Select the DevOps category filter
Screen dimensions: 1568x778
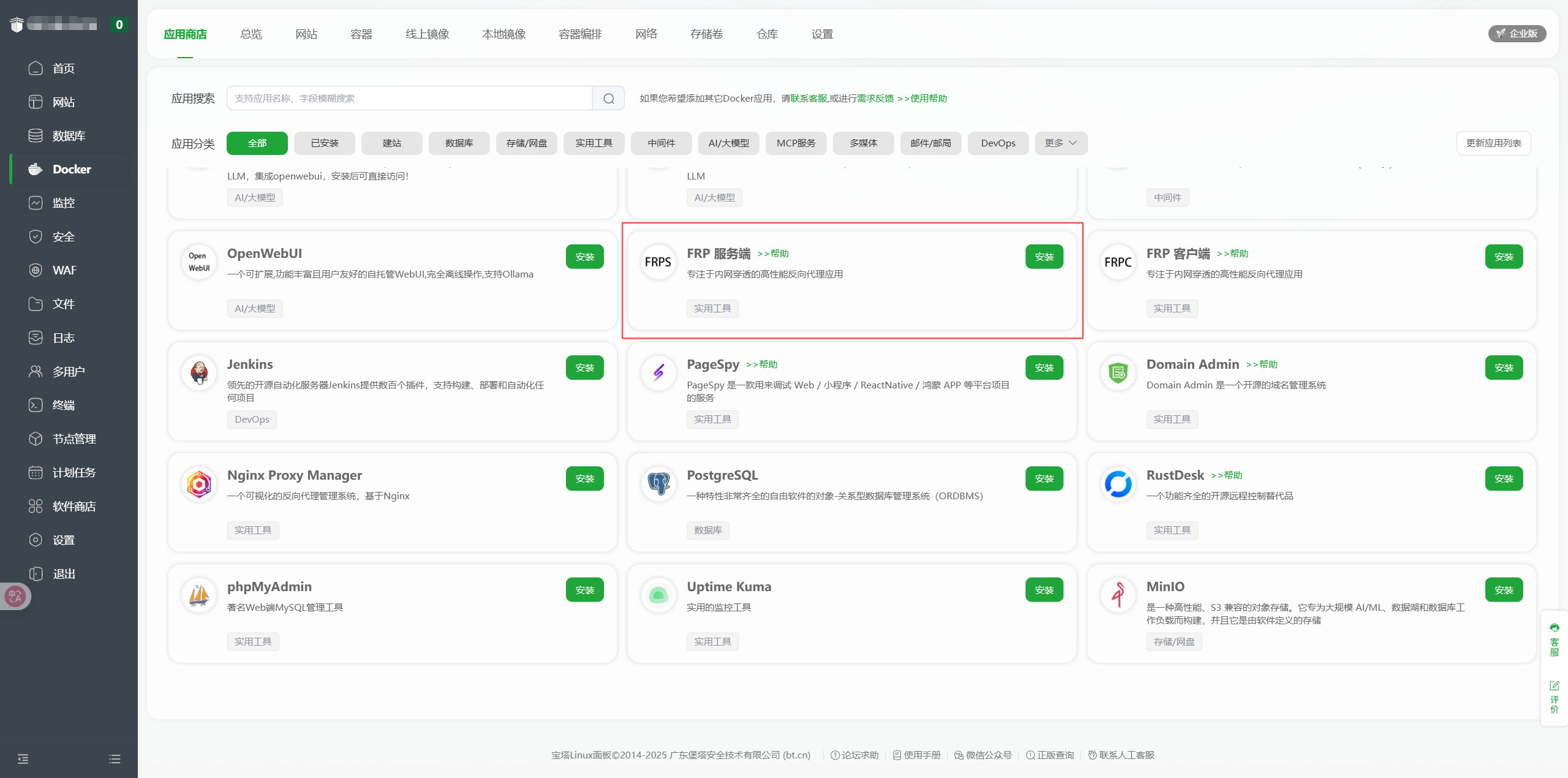[x=998, y=143]
